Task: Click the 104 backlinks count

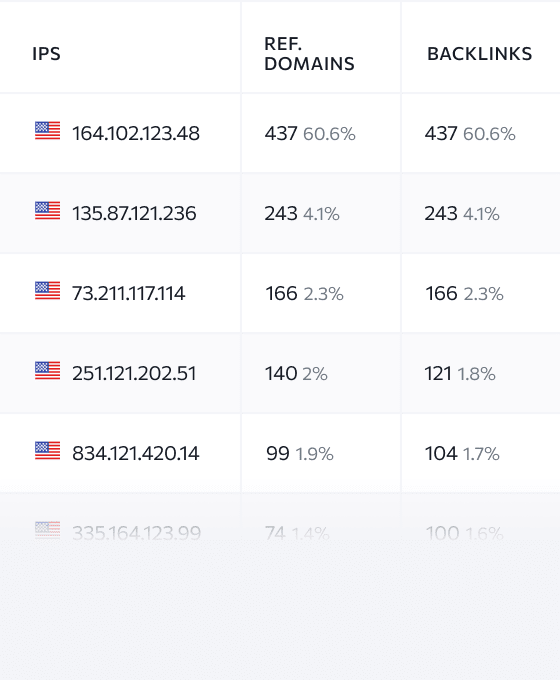Action: [441, 454]
